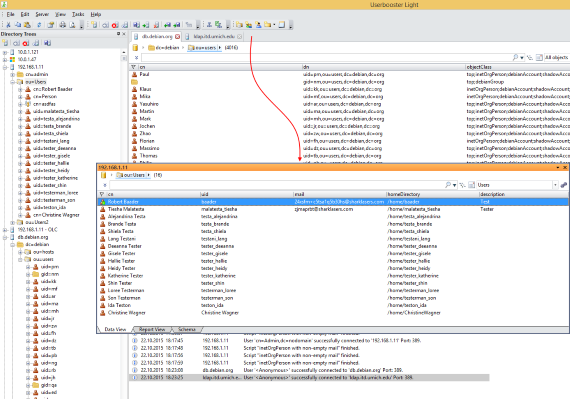
Task: Collapse the db.debian.org server node
Action: point(5,237)
